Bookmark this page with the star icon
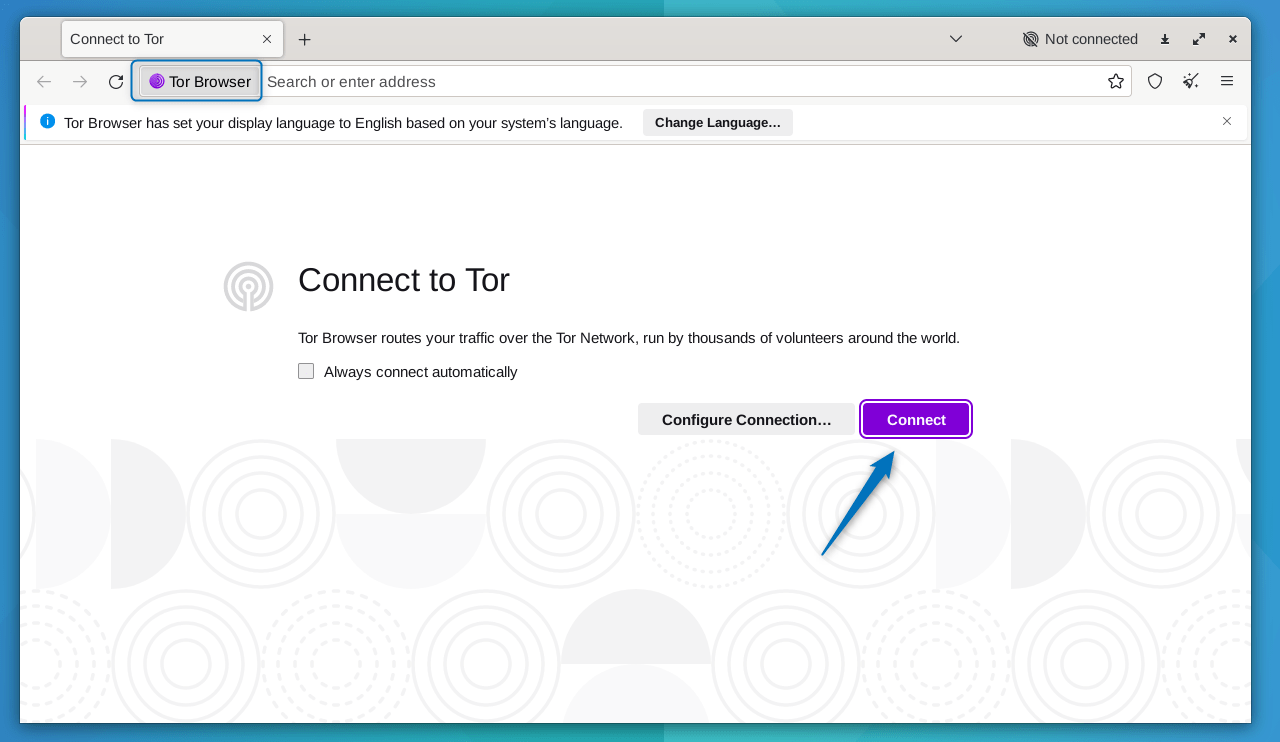 pos(1115,81)
